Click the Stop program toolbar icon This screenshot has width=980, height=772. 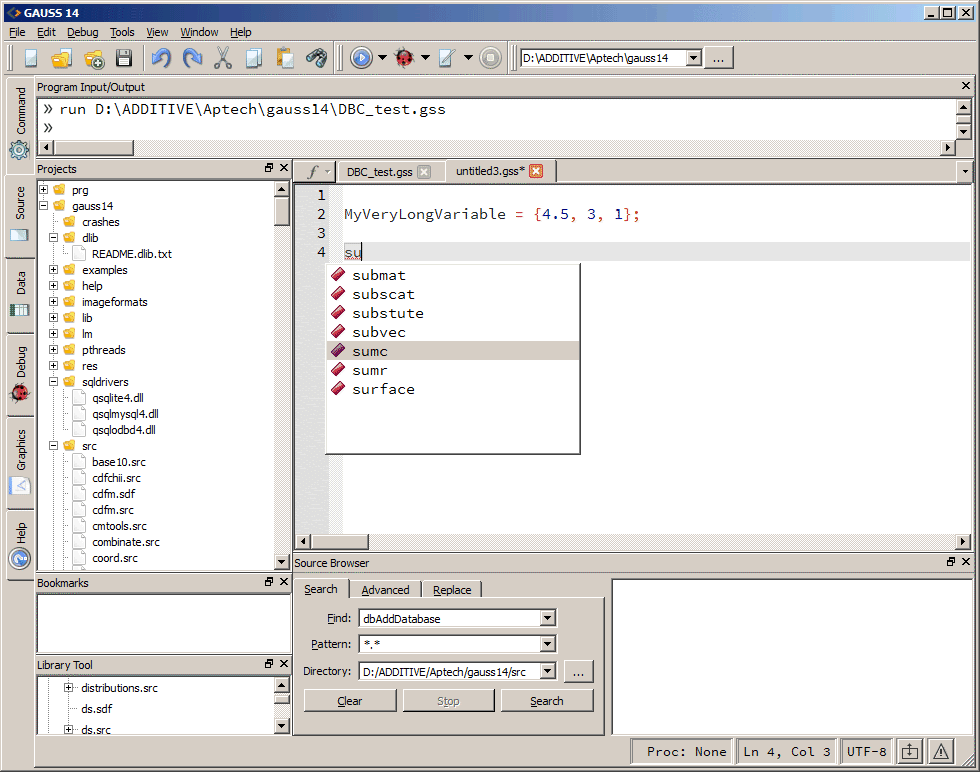pos(491,58)
